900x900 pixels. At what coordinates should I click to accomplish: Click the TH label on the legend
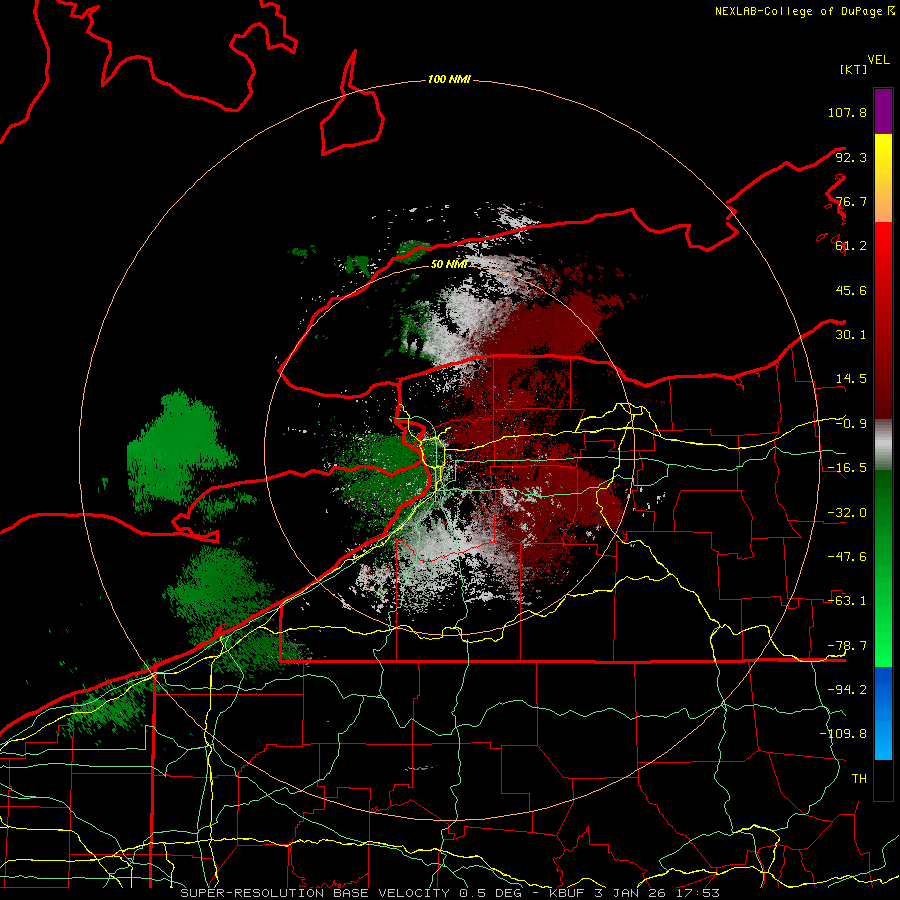(859, 779)
